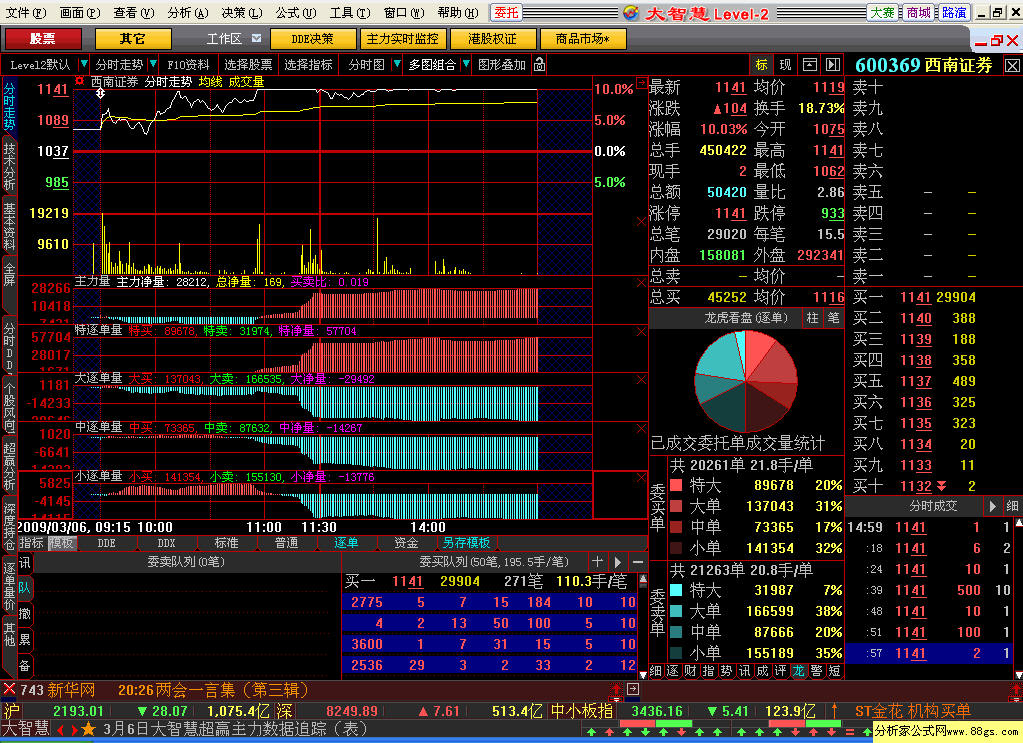
Task: Open the 工作区 dropdown
Action: pyautogui.click(x=256, y=38)
